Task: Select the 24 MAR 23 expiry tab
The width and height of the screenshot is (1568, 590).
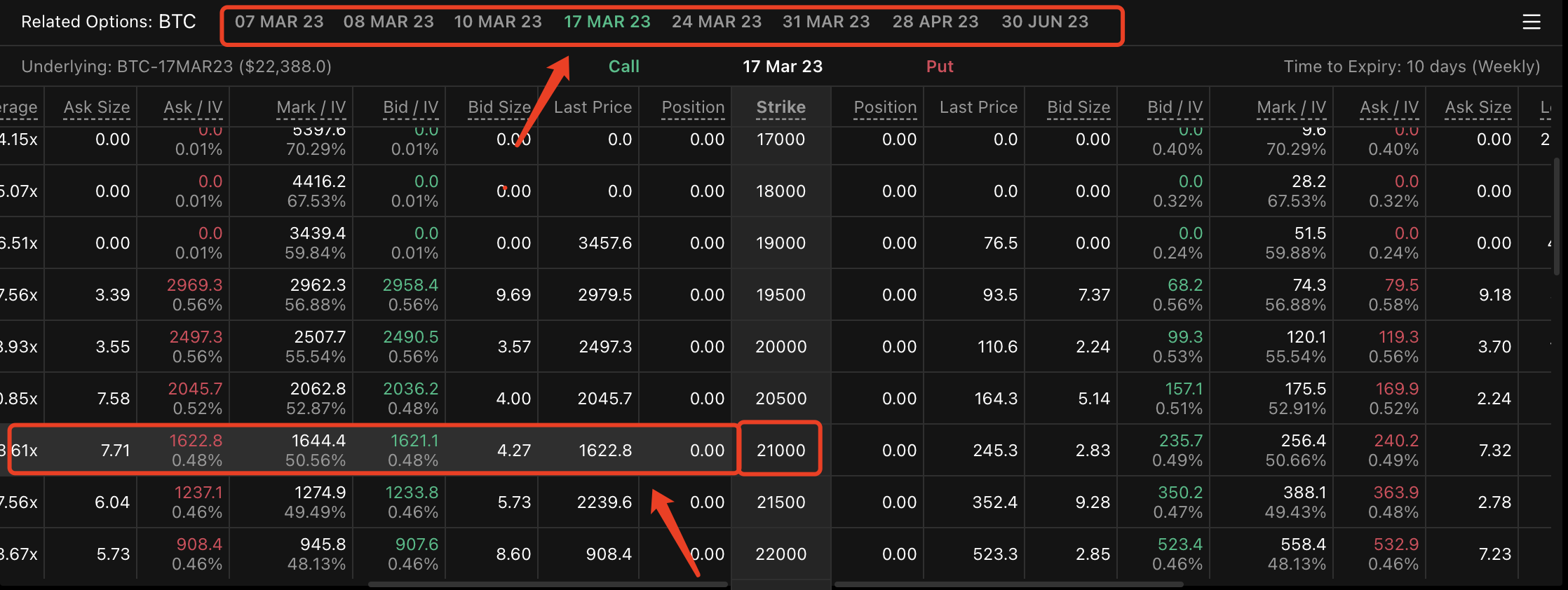Action: (717, 22)
